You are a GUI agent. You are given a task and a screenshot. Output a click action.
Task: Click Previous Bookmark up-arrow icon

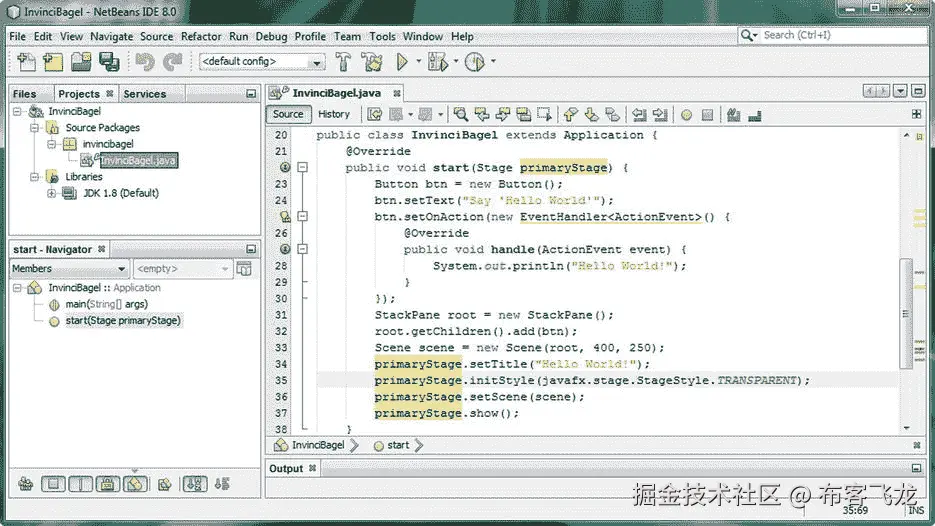tap(571, 115)
